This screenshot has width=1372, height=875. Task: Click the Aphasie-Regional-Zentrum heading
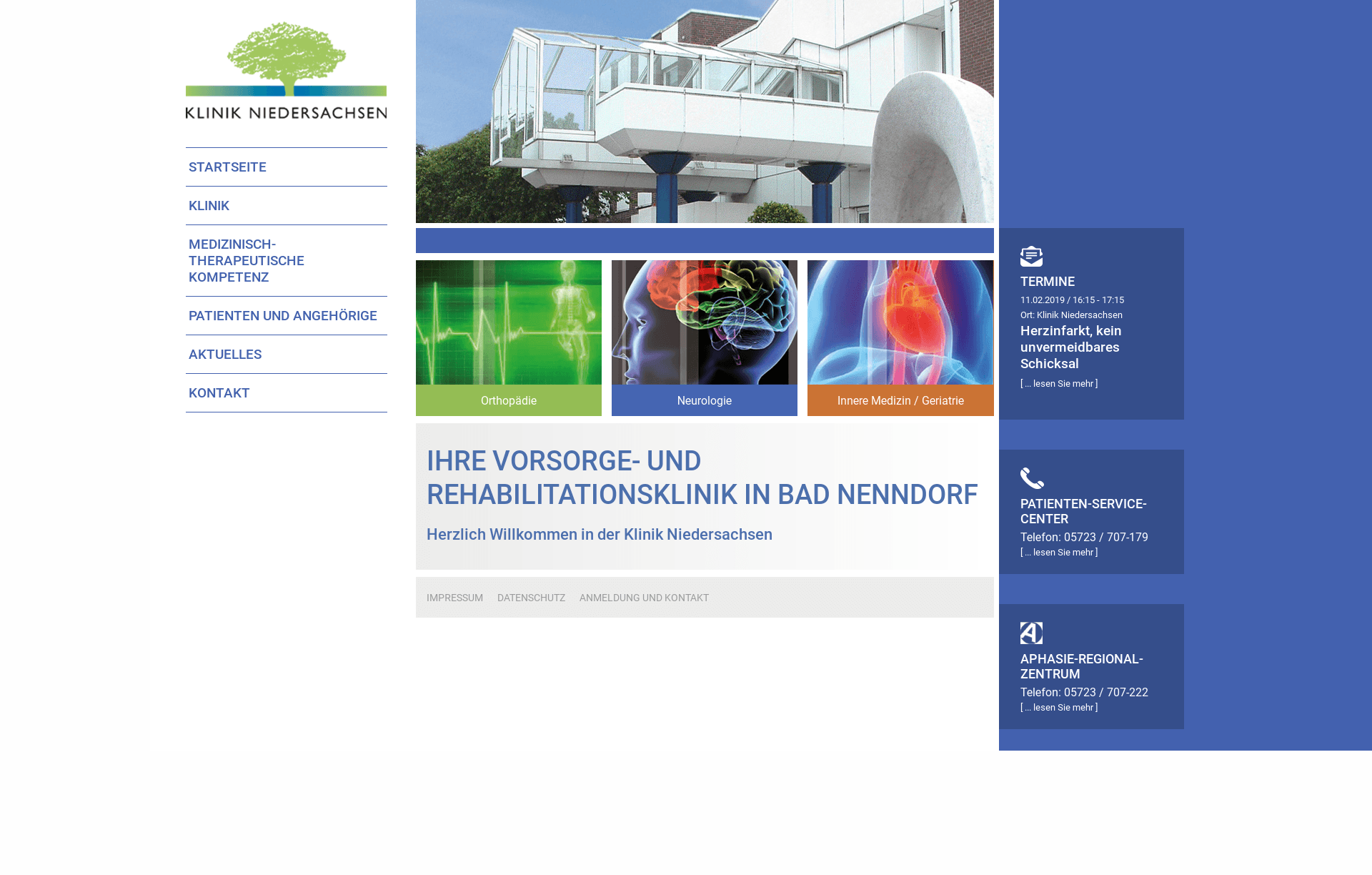1082,666
